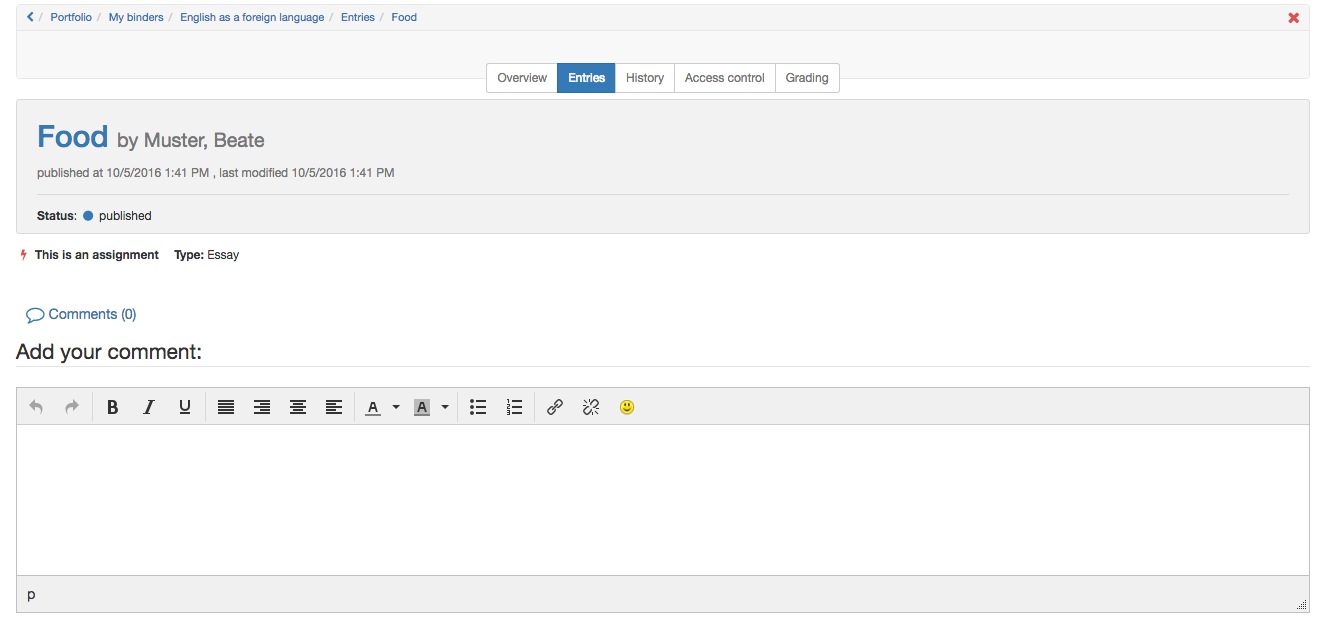Insert a bulleted list
Screen dimensions: 1326x627
click(478, 407)
